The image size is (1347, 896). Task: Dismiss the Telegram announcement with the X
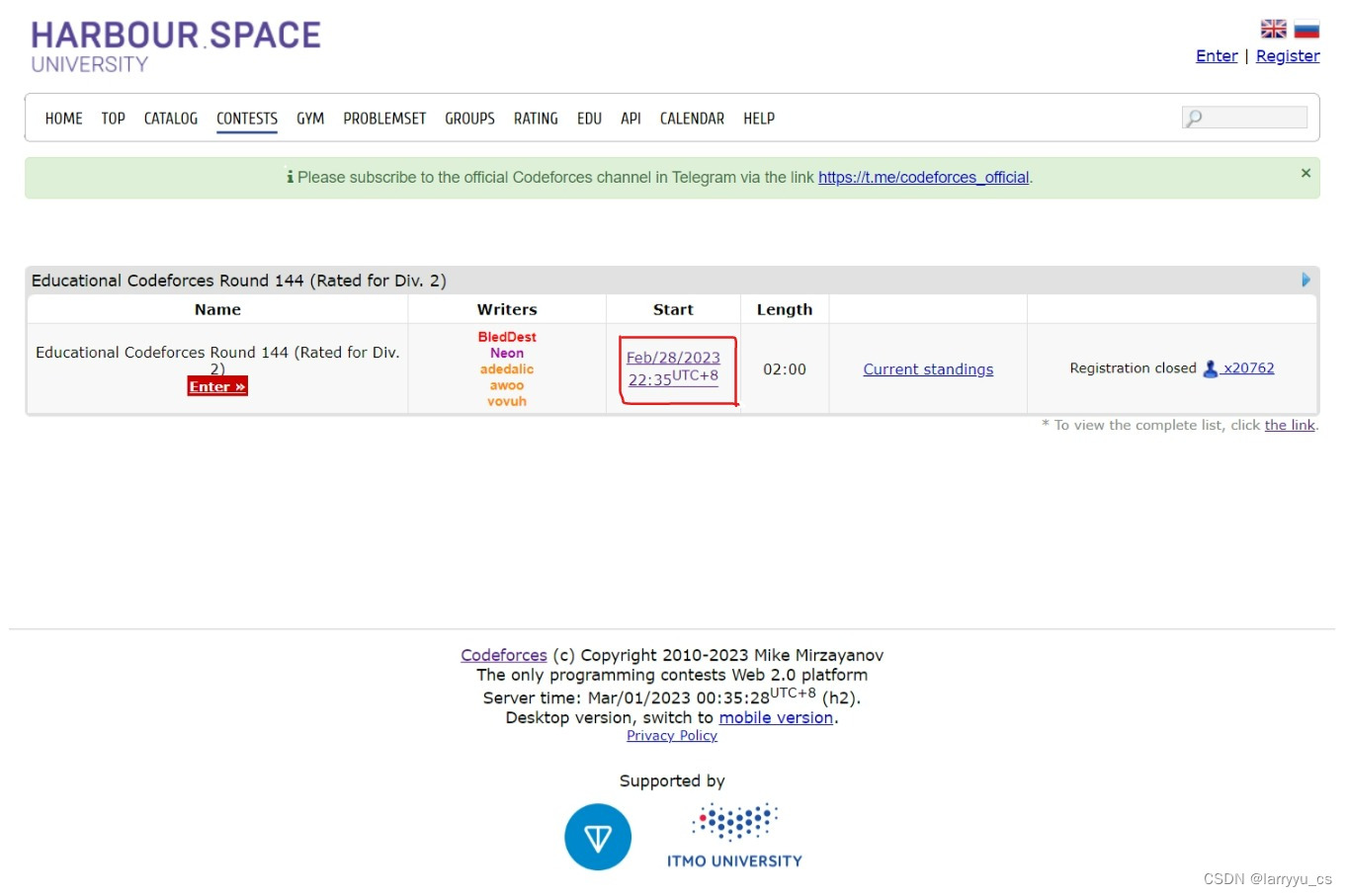1305,173
